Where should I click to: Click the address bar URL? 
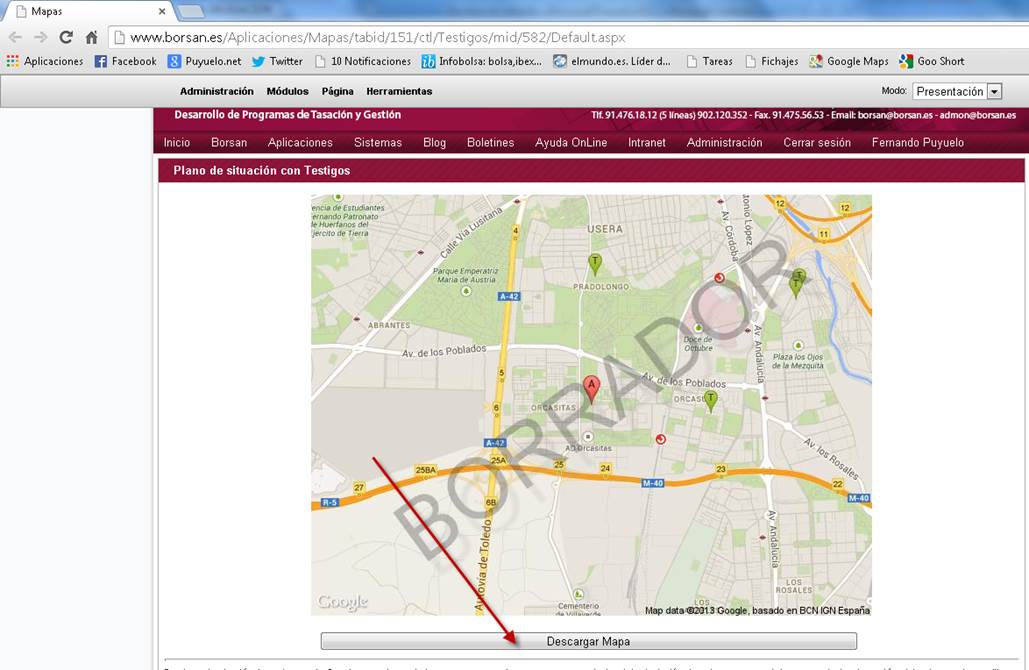coord(377,37)
